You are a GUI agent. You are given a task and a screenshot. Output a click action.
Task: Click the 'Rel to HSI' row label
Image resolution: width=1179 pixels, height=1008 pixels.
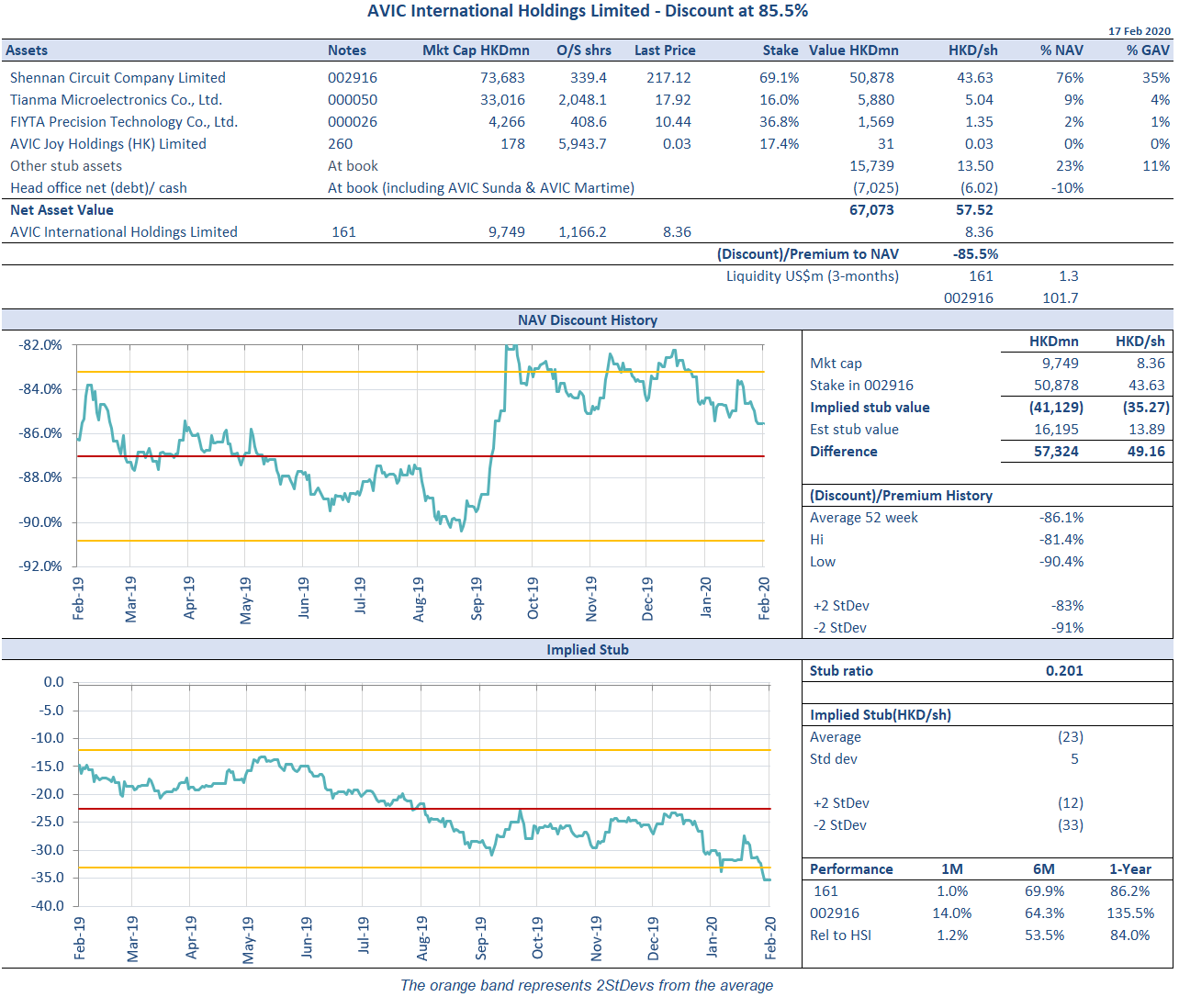[840, 935]
